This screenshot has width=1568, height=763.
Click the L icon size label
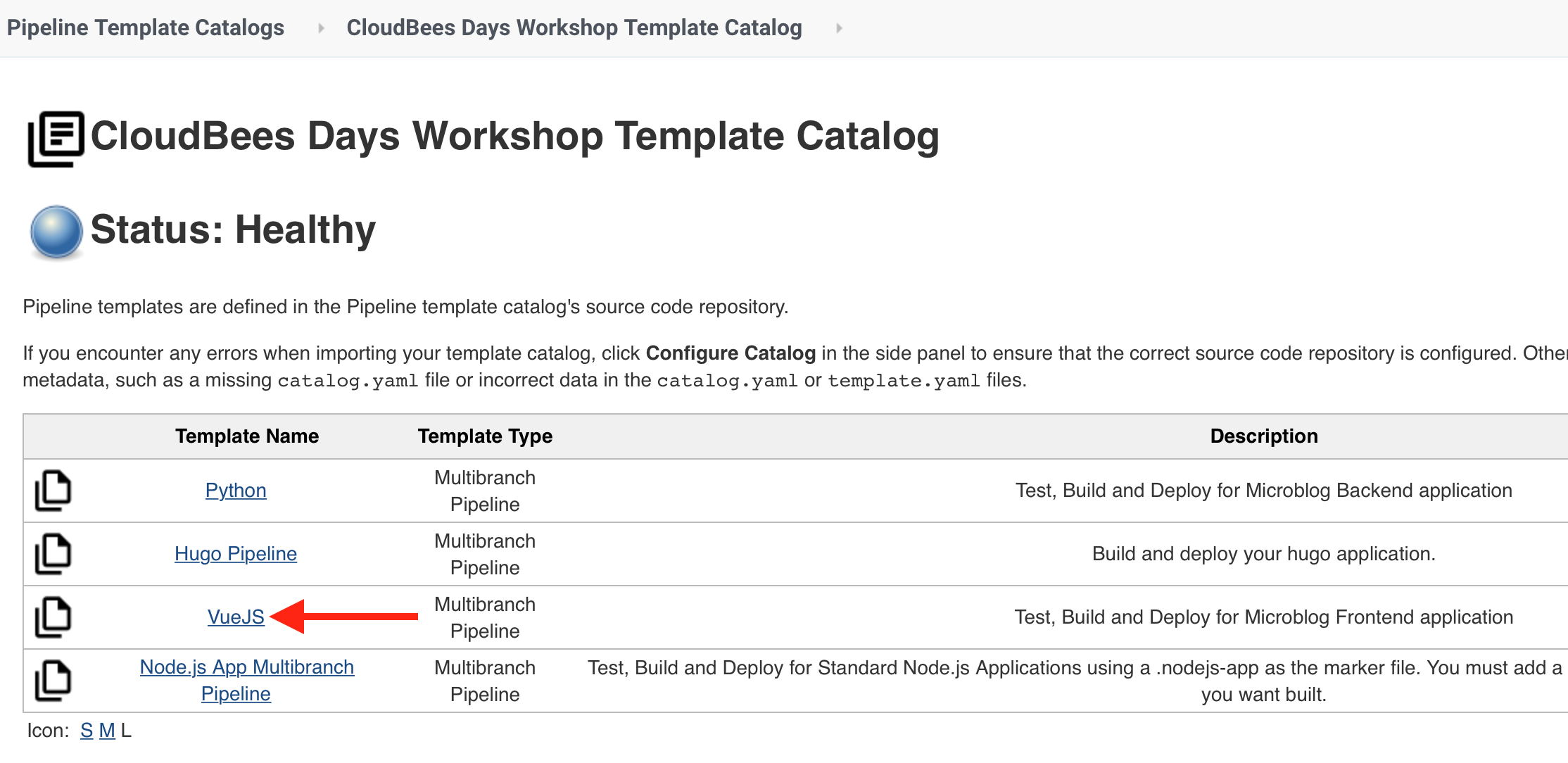click(126, 731)
